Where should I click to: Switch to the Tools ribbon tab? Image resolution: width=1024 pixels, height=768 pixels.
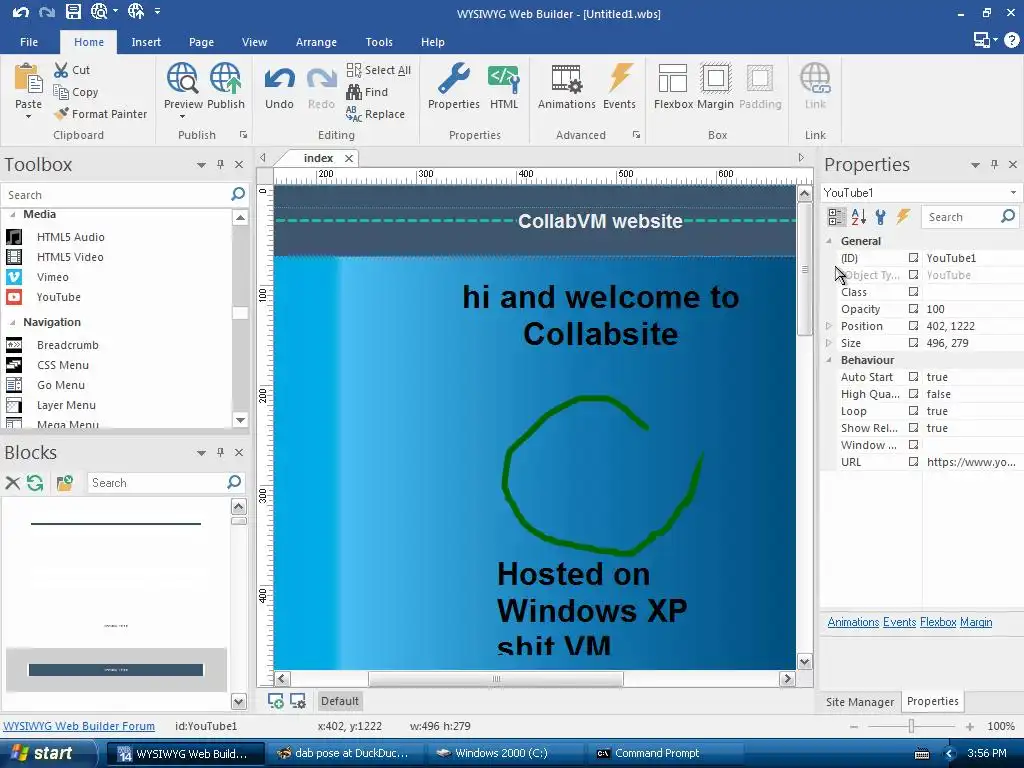pos(379,42)
